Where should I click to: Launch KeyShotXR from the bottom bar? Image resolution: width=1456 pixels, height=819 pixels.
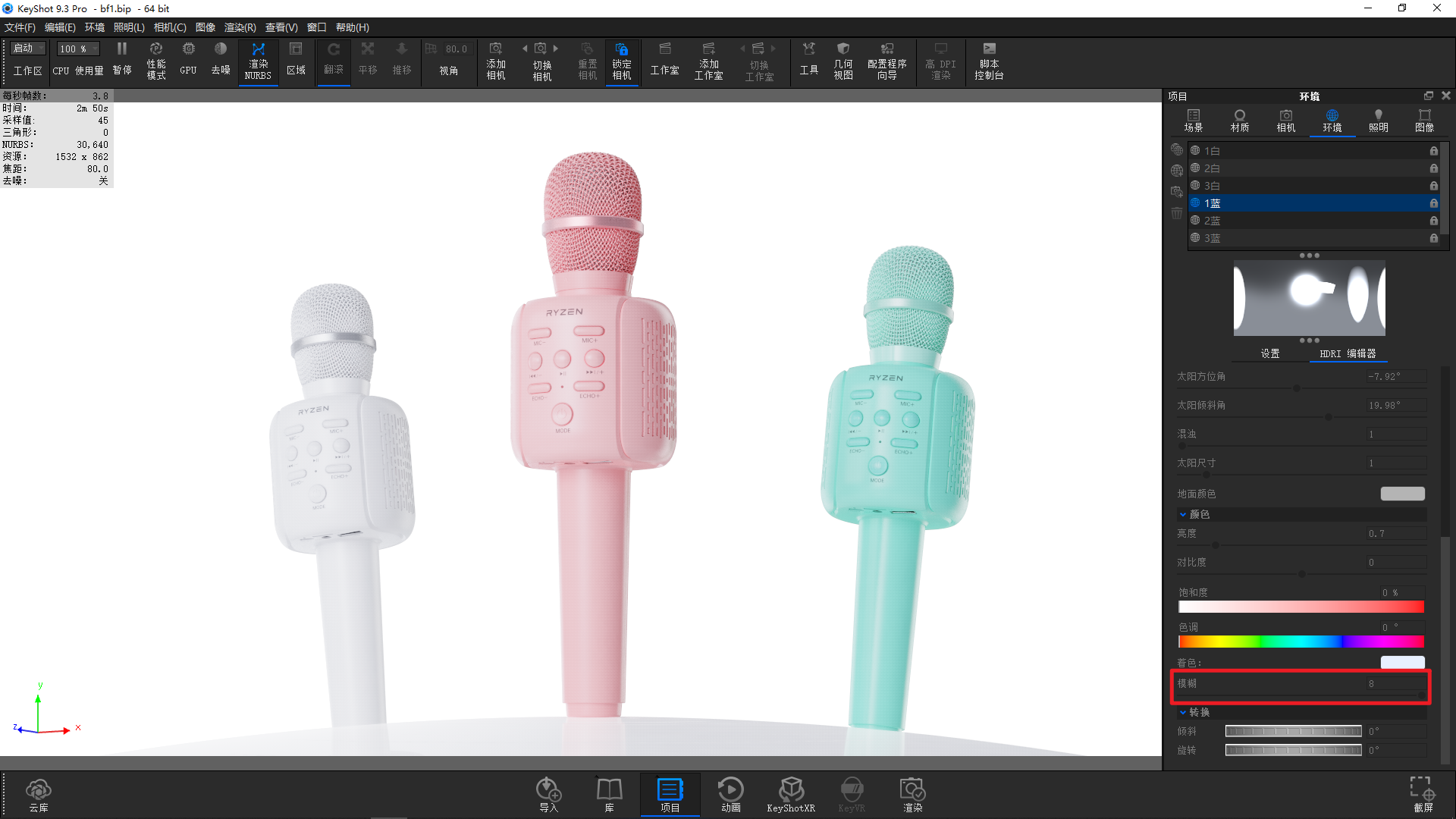point(791,794)
